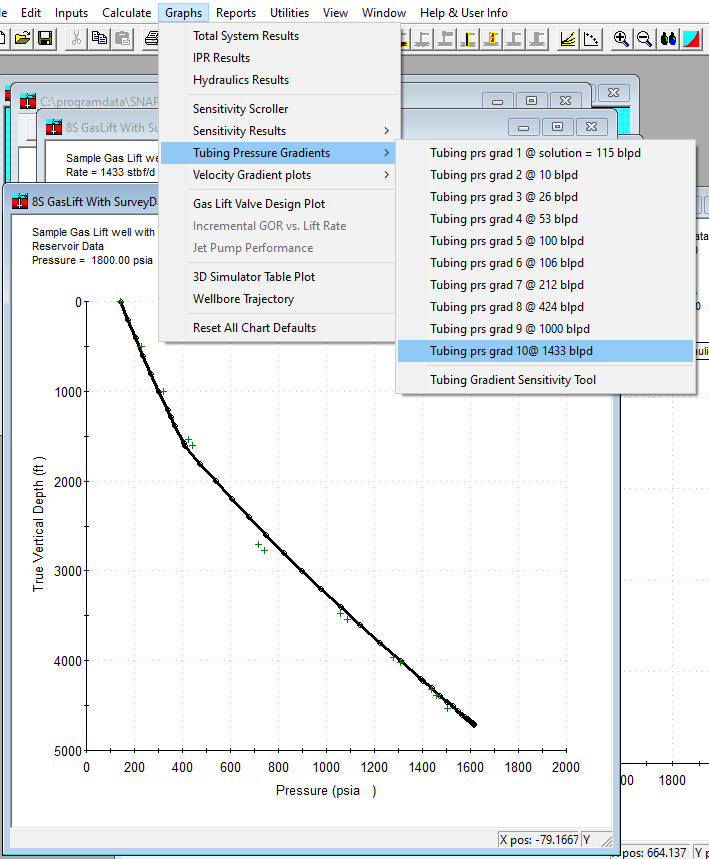Show the Wellbore Trajectory graph
The width and height of the screenshot is (709, 859).
pyautogui.click(x=279, y=299)
